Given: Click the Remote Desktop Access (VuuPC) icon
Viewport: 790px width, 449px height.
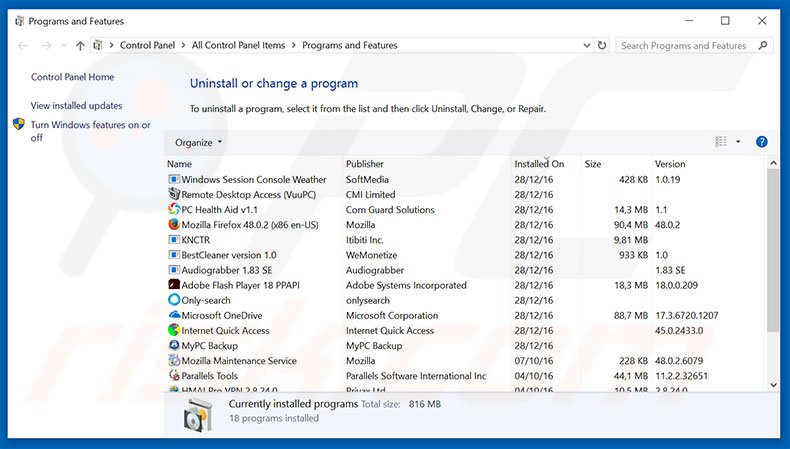Looking at the screenshot, I should click(174, 194).
